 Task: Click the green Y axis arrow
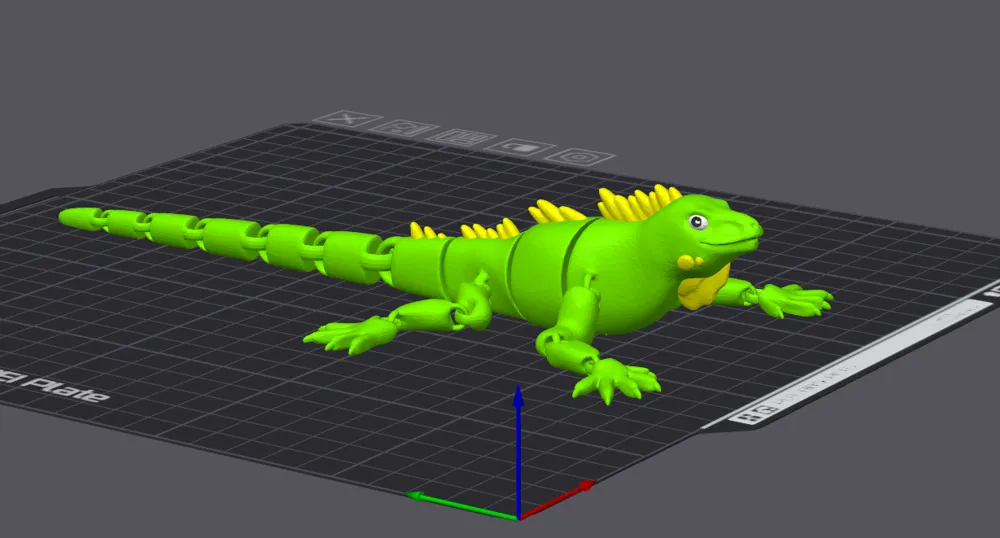pos(462,505)
